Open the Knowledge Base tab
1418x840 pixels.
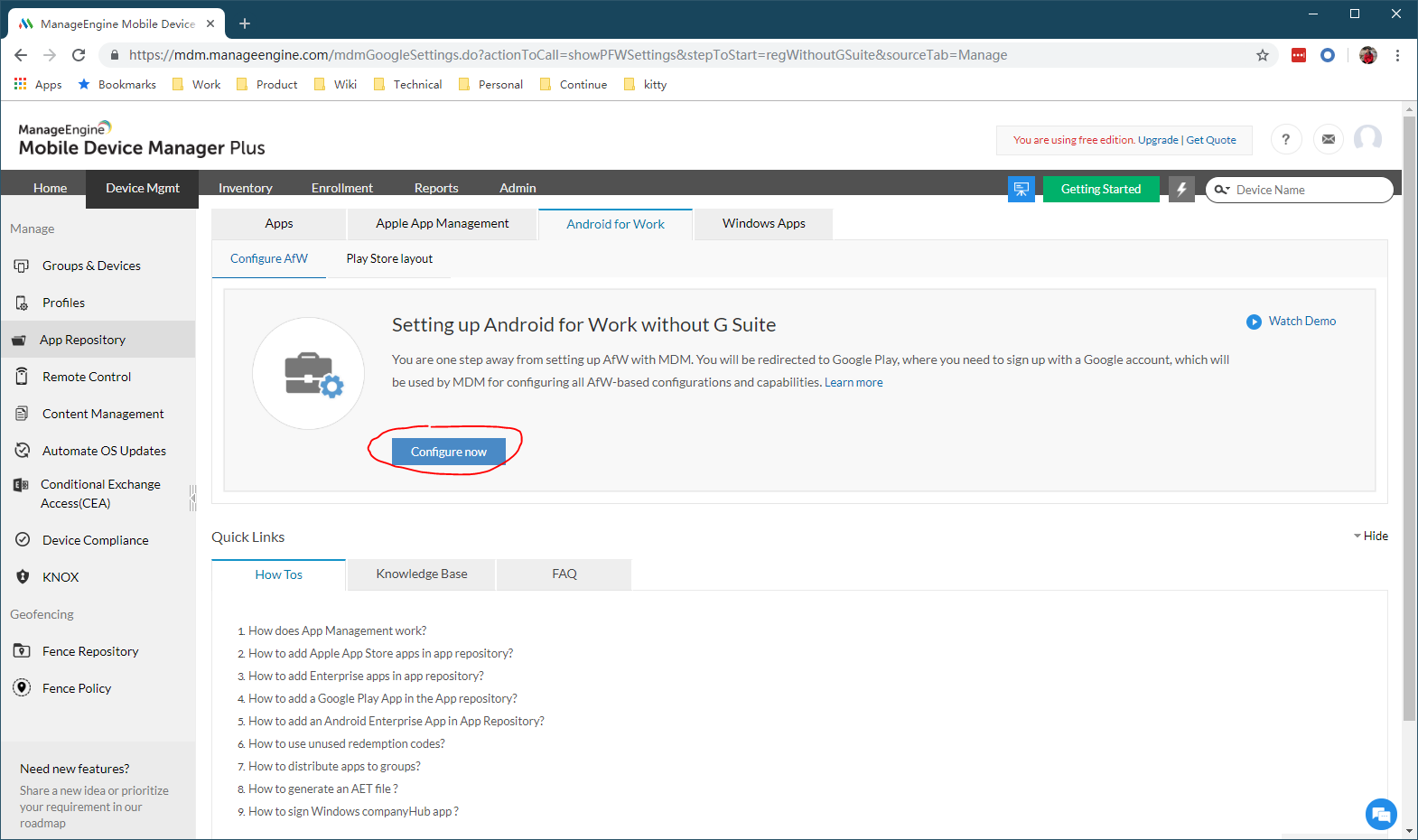click(422, 574)
